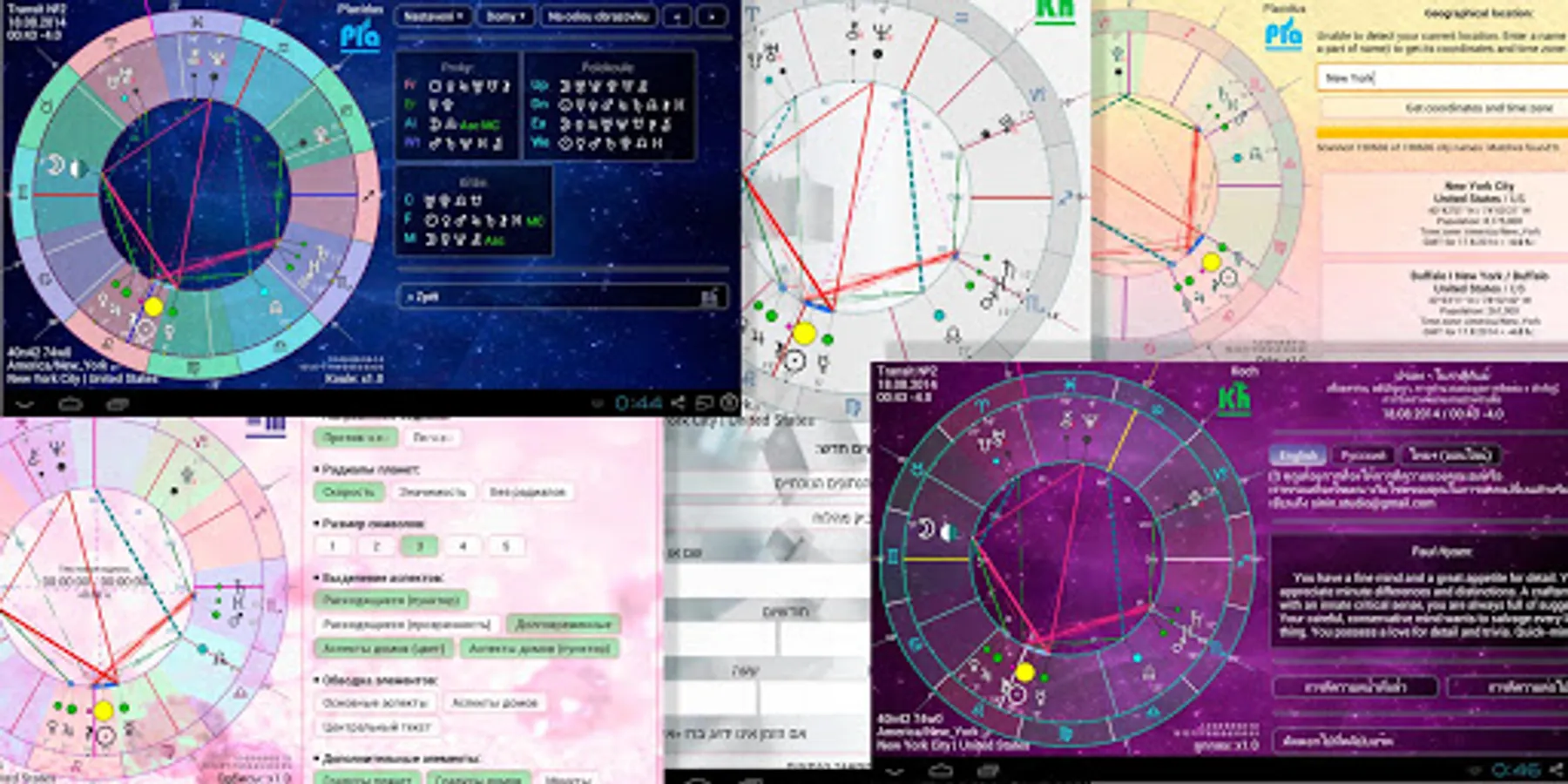Tap the yellow Sun marker in blue chart
Viewport: 1568px width, 784px height.
[x=153, y=307]
